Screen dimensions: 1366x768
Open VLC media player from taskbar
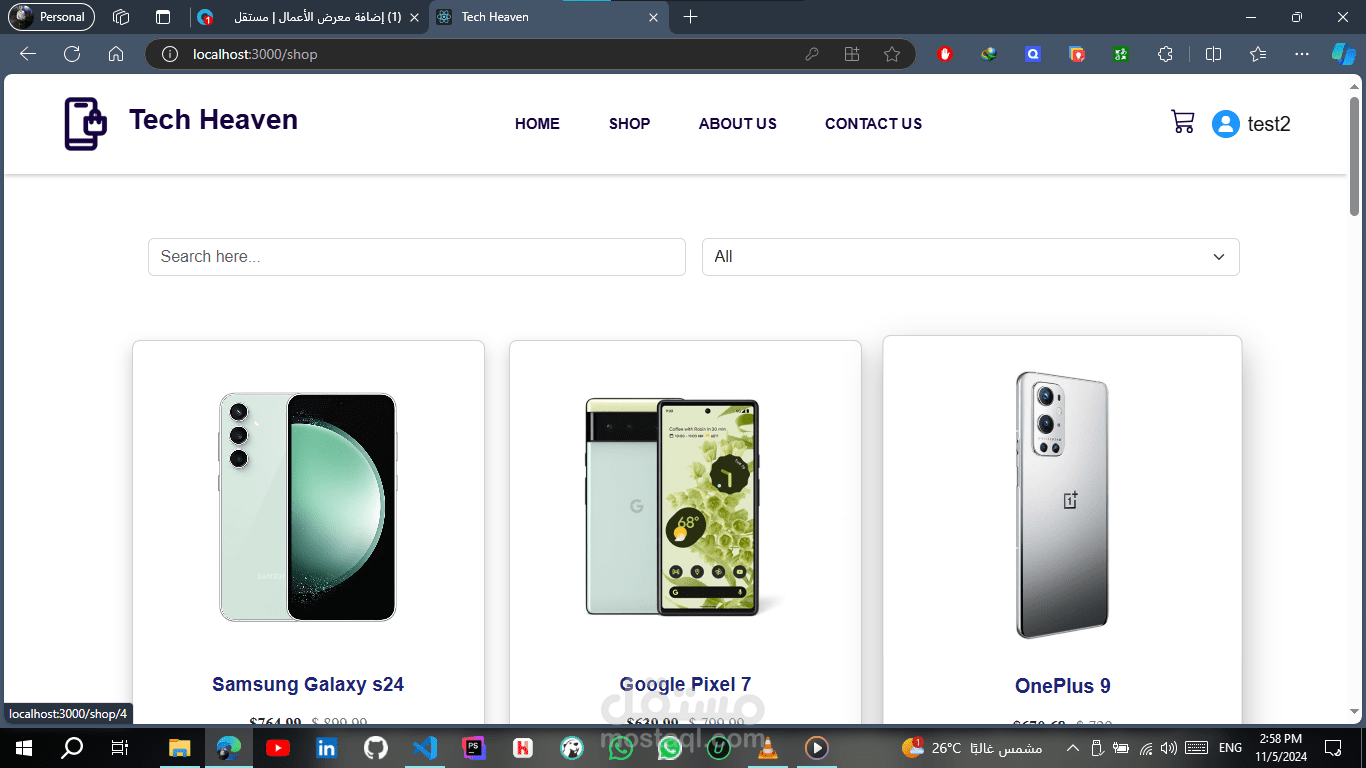[767, 747]
